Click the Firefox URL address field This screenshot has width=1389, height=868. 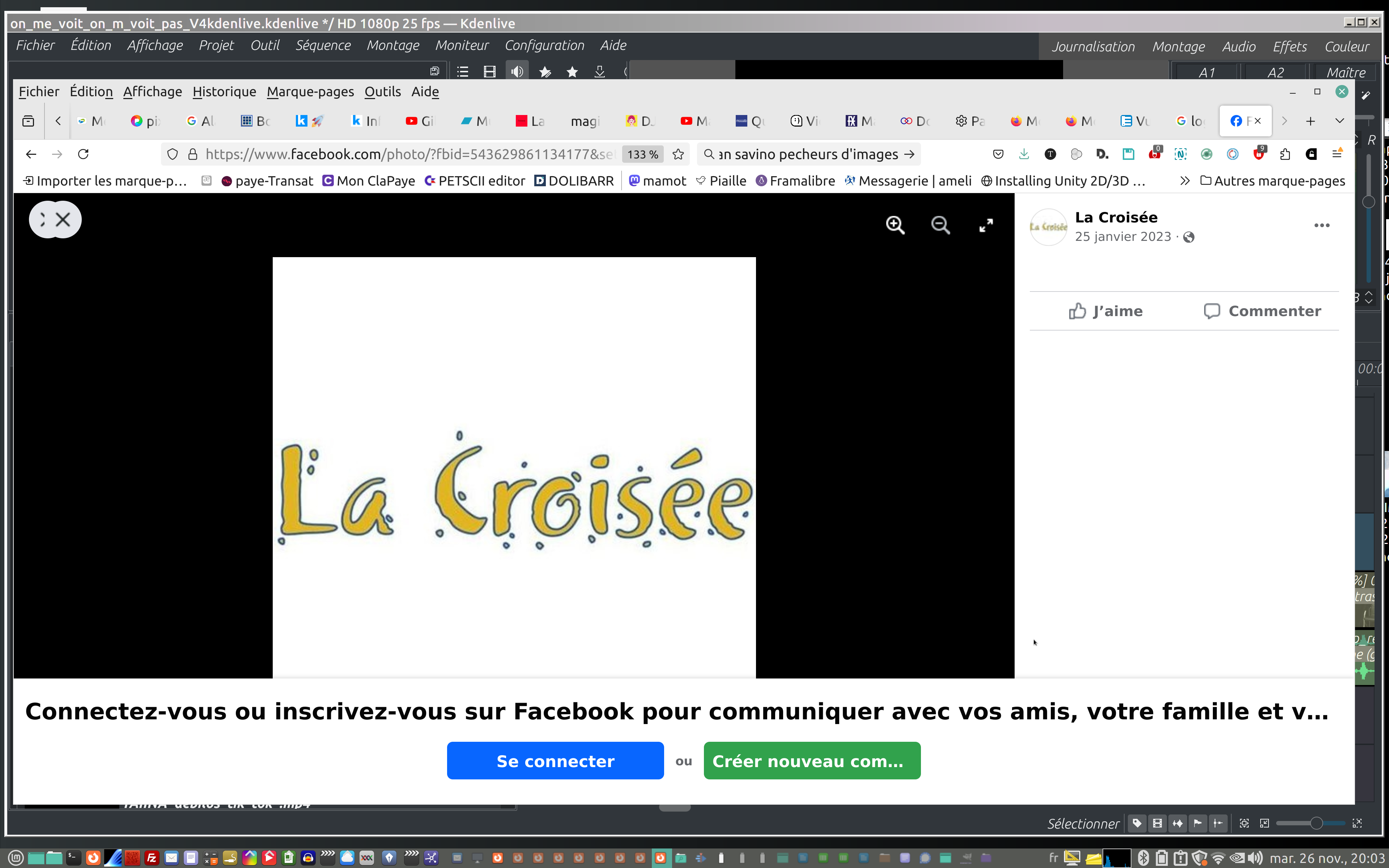tap(408, 154)
